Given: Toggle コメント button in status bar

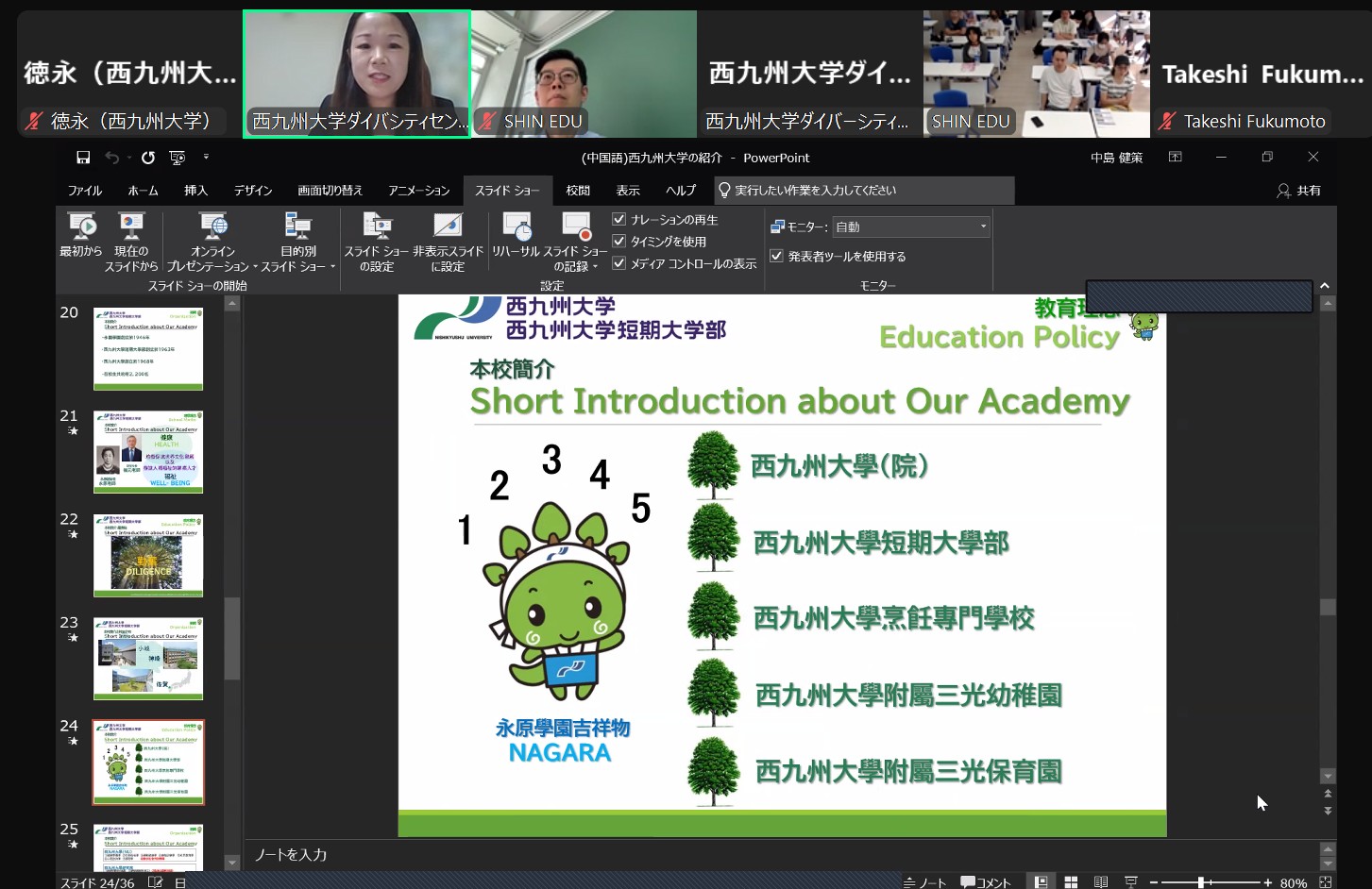Looking at the screenshot, I should [x=986, y=882].
